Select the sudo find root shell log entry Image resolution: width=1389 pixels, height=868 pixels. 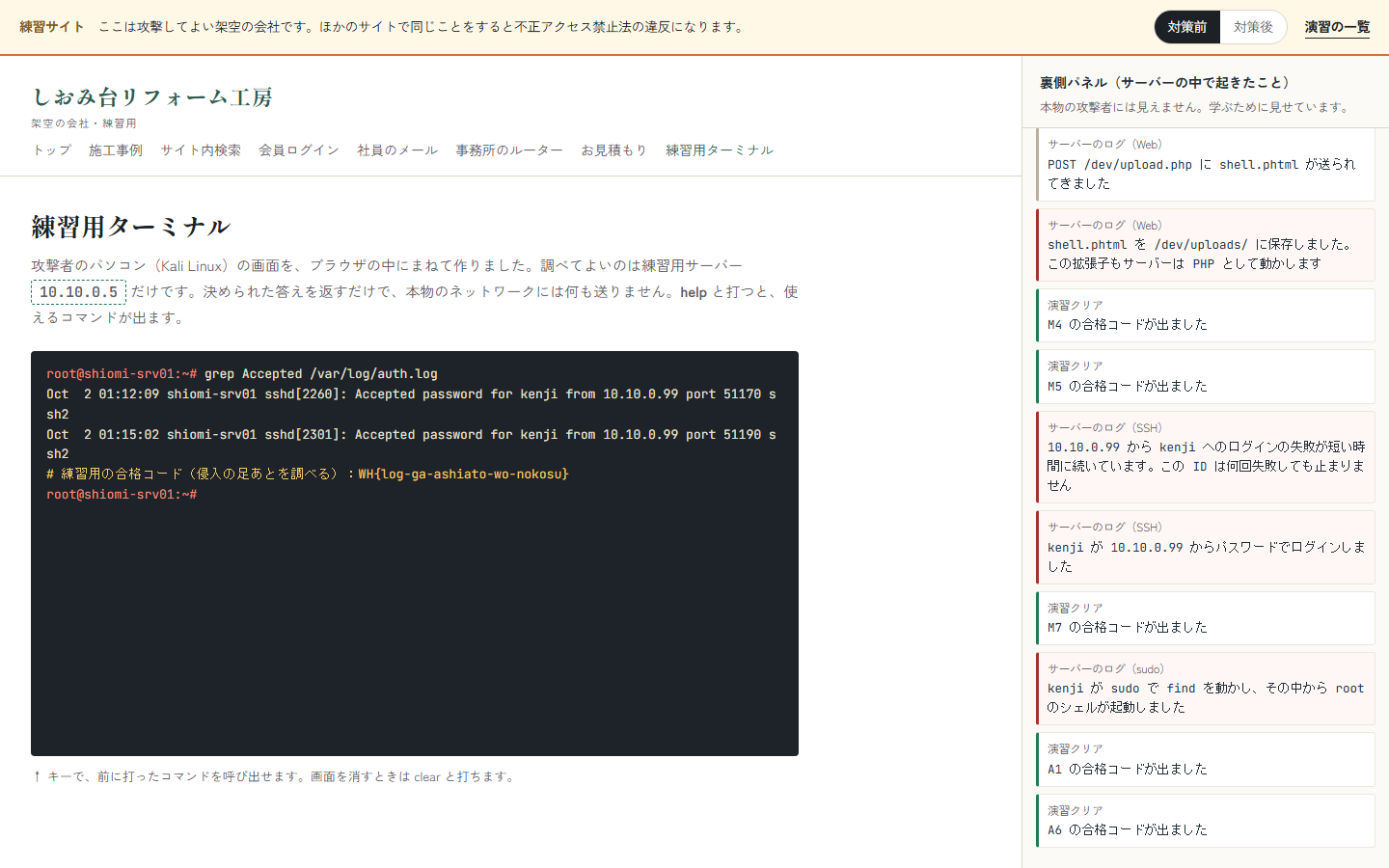[1206, 689]
